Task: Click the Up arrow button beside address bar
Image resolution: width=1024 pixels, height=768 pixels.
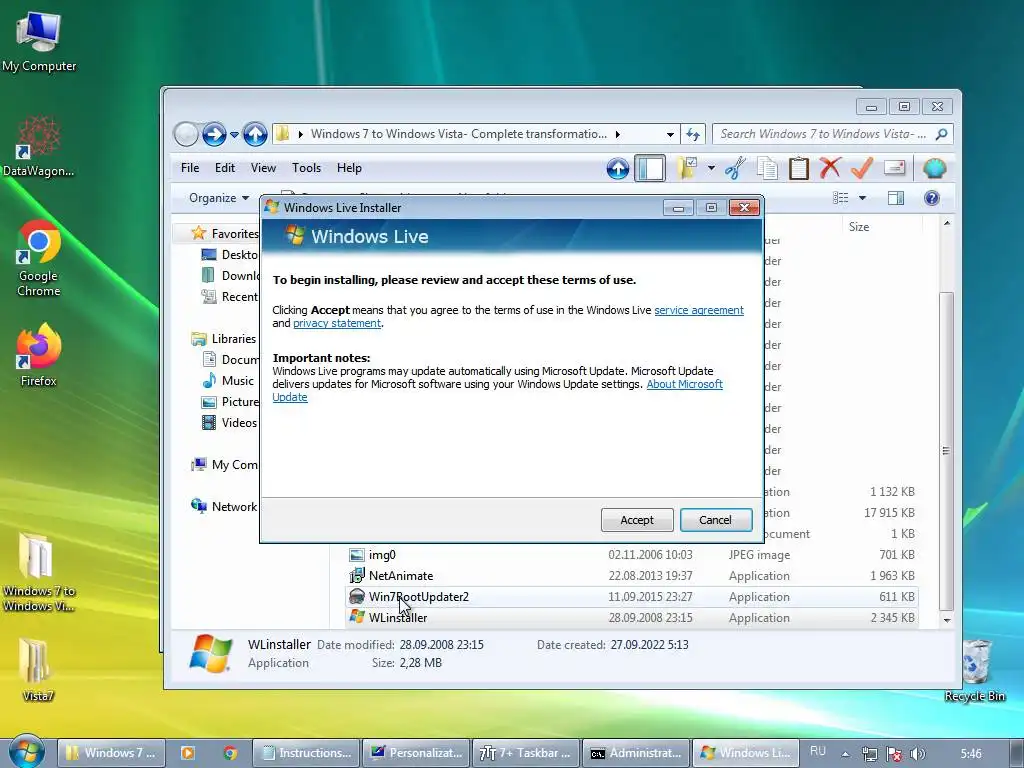Action: [255, 135]
